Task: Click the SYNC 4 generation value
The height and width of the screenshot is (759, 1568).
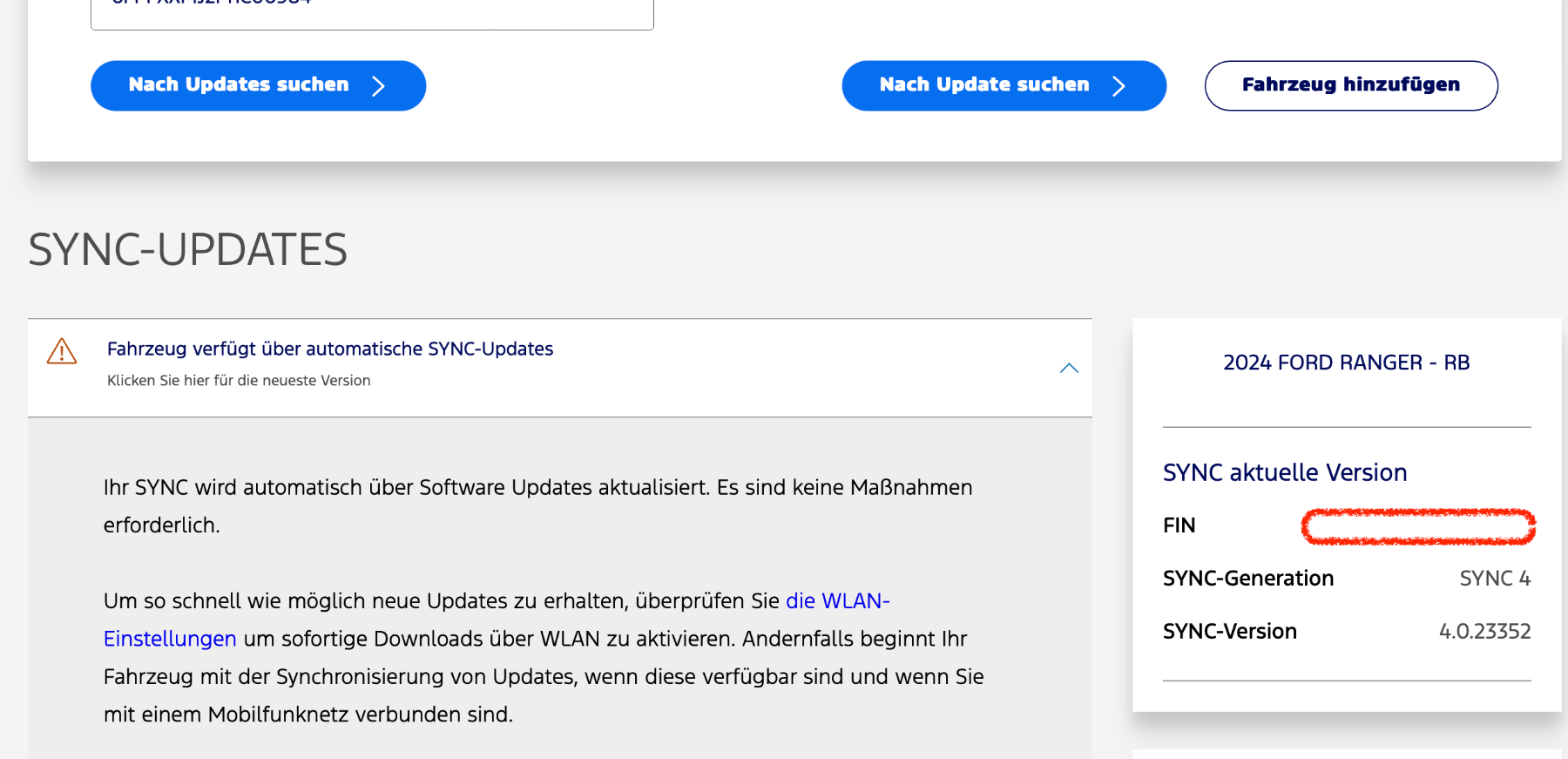Action: coord(1495,579)
